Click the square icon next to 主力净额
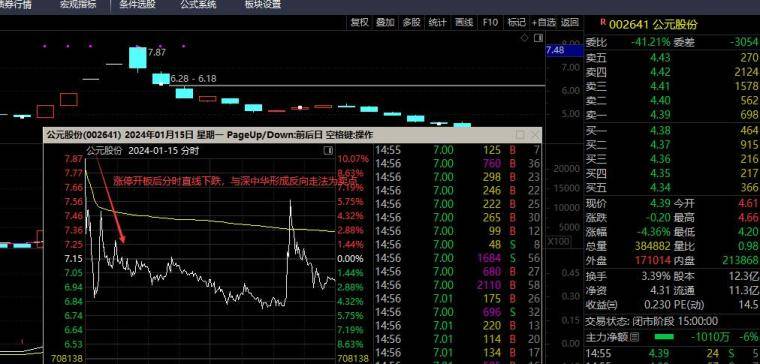The height and width of the screenshot is (364, 760). click(634, 336)
